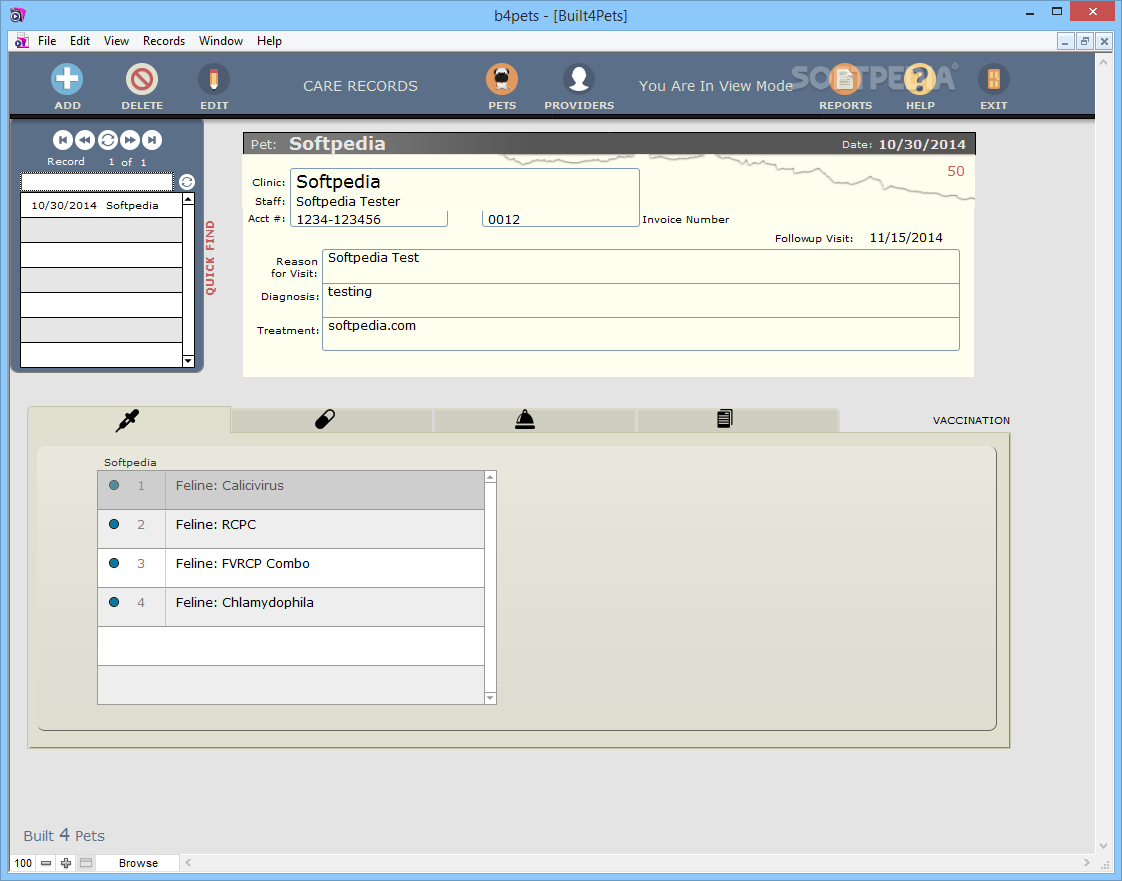Open the Records menu
The height and width of the screenshot is (881, 1122).
[164, 41]
